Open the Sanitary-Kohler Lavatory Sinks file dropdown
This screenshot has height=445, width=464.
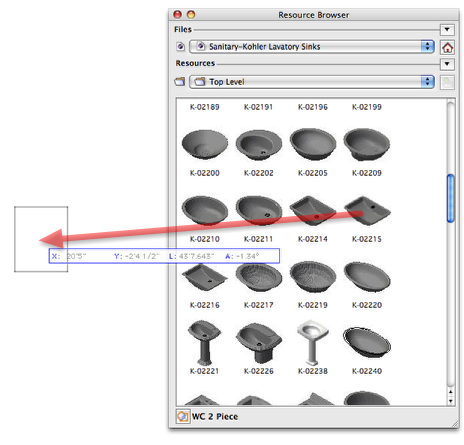pos(312,47)
